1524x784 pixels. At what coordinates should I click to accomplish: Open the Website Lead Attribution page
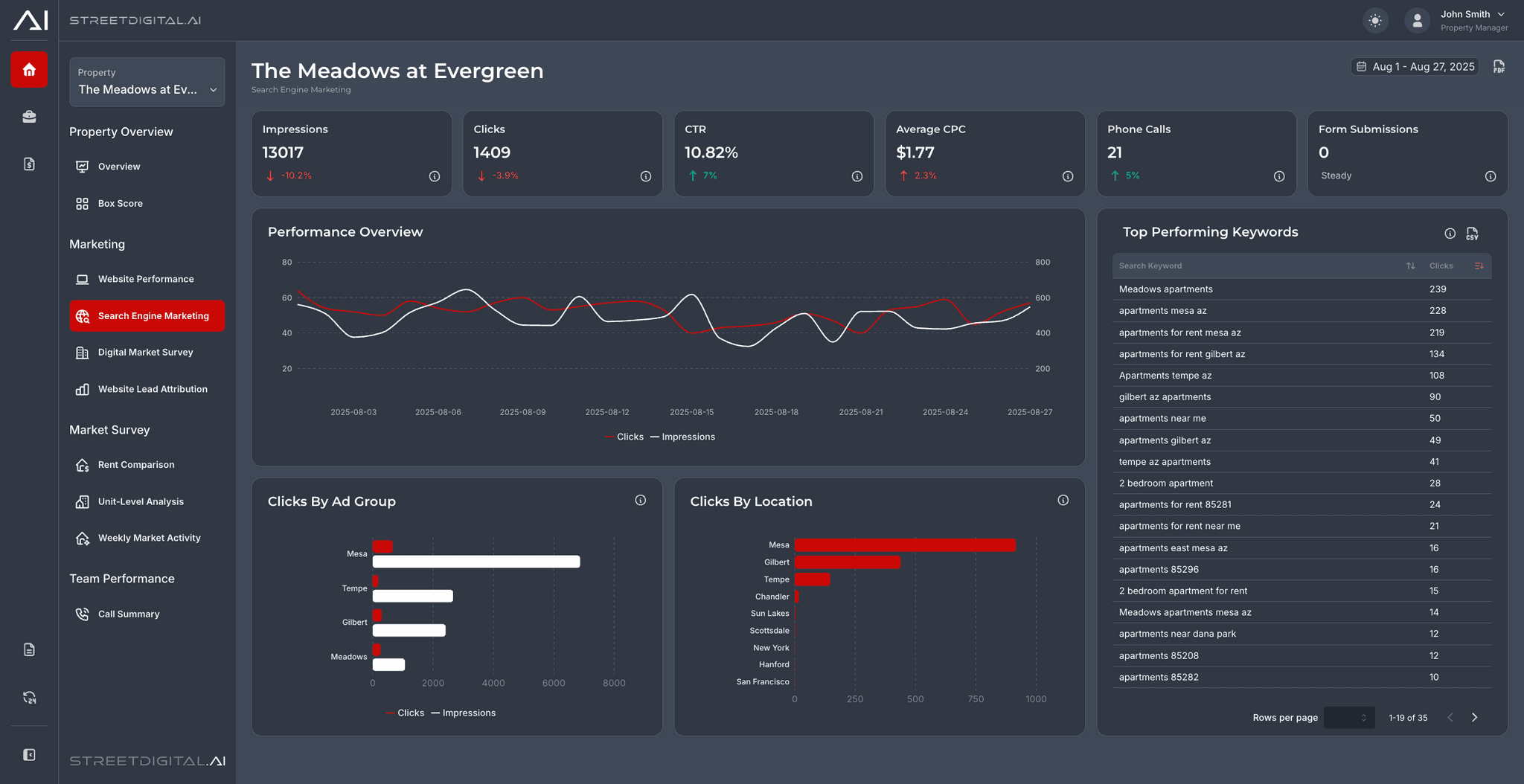[x=152, y=388]
